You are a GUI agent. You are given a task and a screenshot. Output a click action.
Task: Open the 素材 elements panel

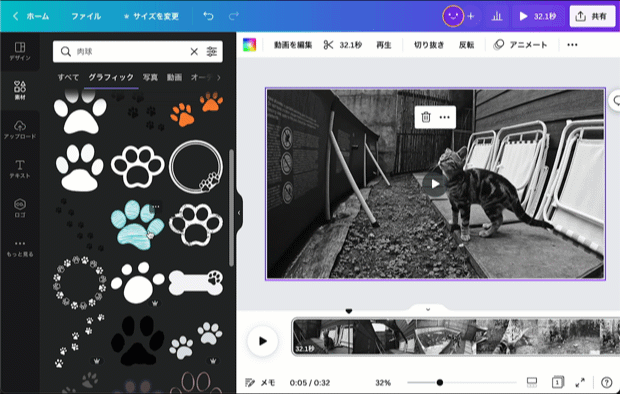(x=20, y=91)
